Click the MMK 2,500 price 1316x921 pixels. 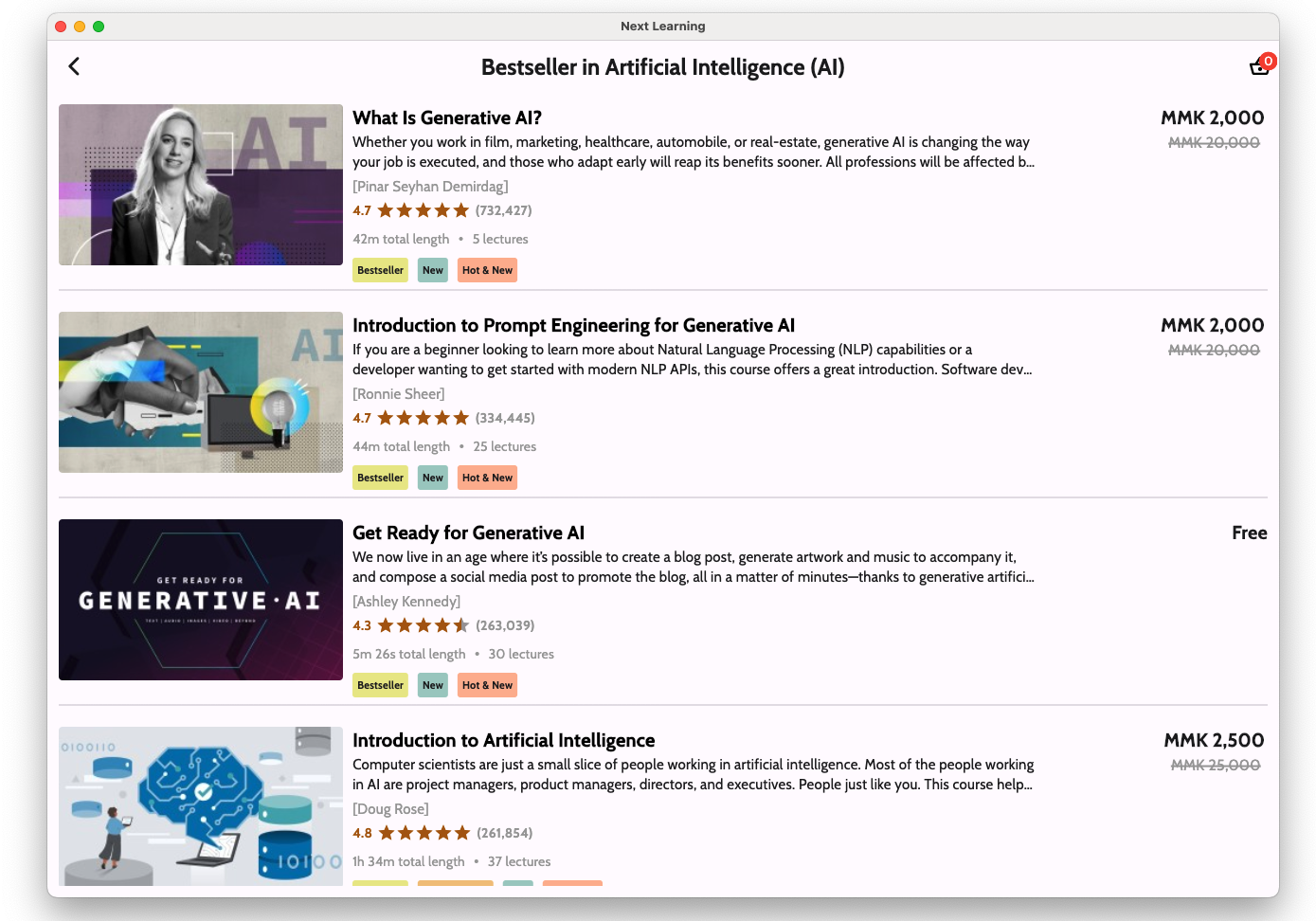point(1214,740)
